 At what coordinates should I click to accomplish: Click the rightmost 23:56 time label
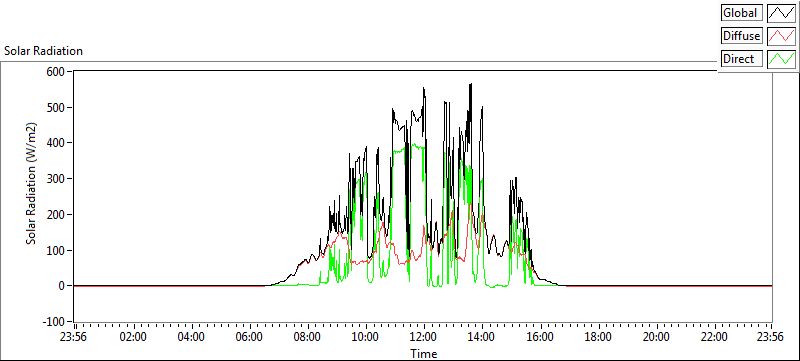770,337
